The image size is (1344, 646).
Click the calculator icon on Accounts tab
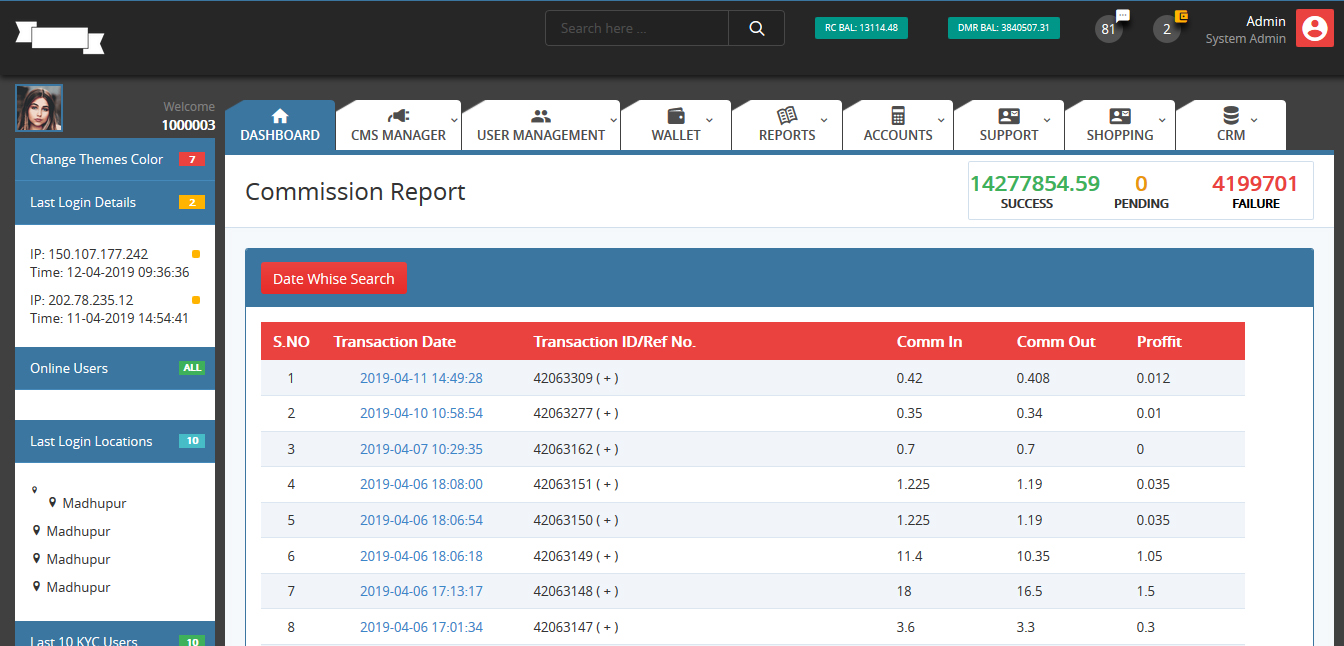(898, 115)
